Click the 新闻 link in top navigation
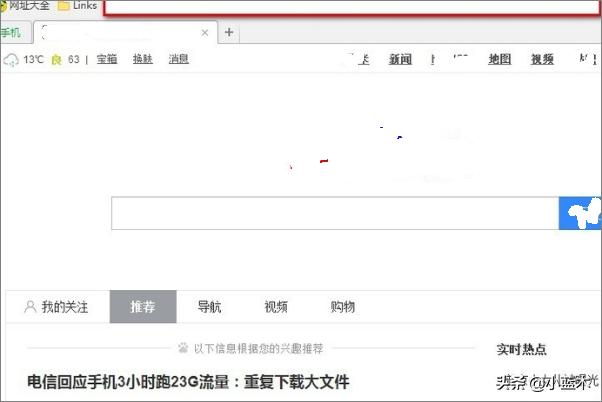Viewport: 602px width, 402px height. (400, 60)
